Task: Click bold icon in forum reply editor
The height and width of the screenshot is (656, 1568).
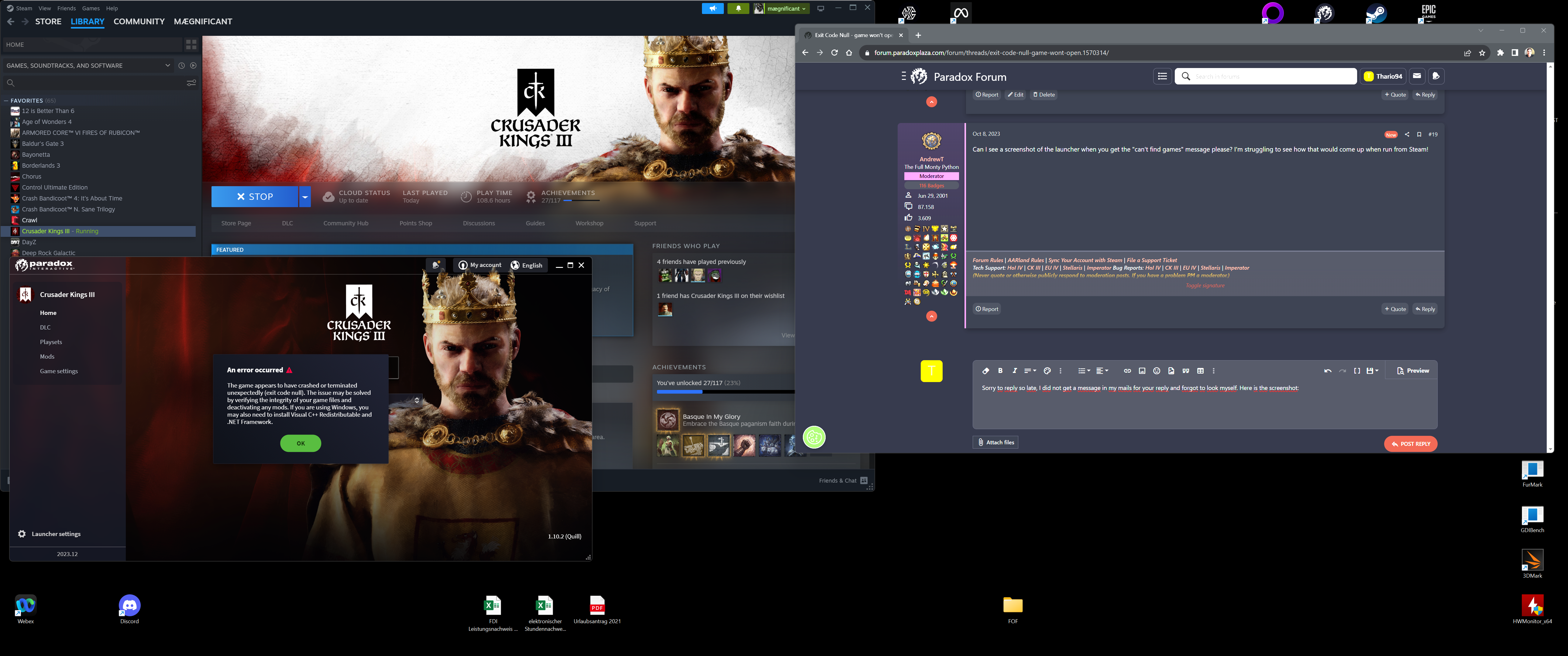Action: pyautogui.click(x=1000, y=371)
